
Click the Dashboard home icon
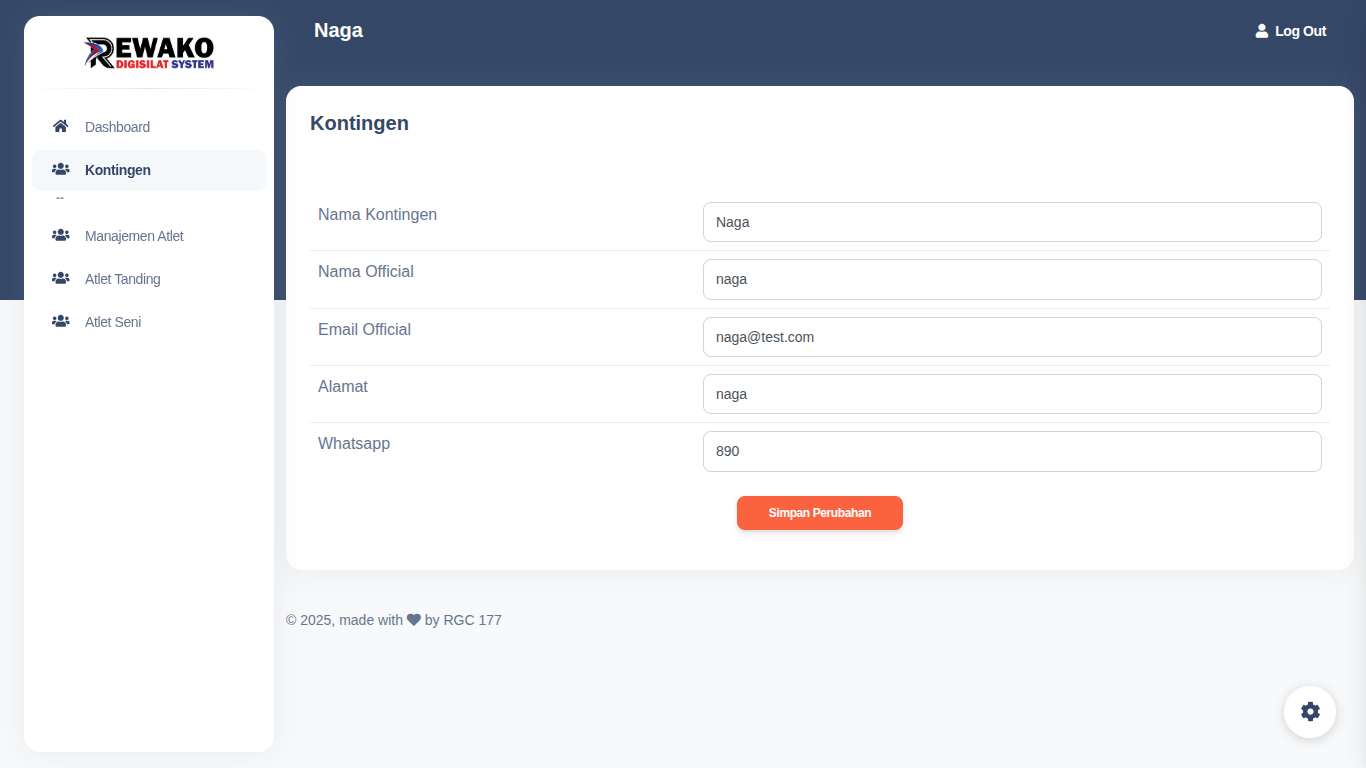[60, 126]
